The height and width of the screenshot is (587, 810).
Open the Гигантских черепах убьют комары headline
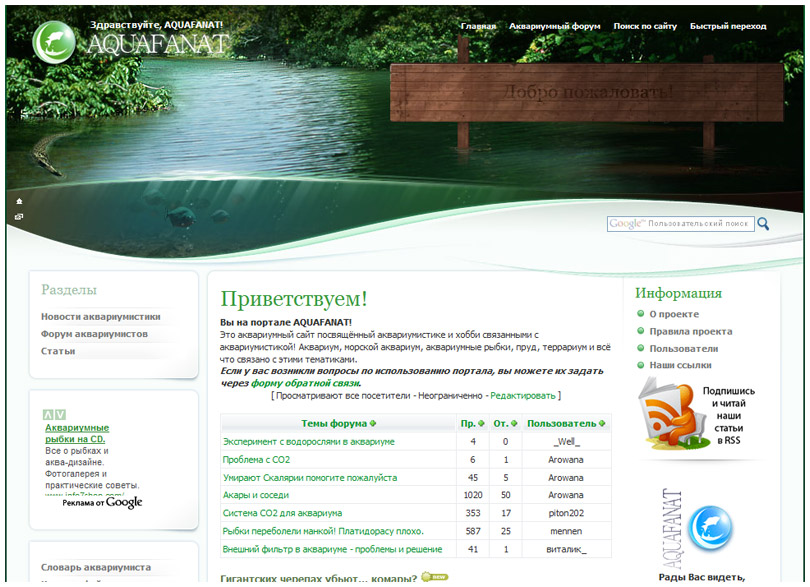319,578
